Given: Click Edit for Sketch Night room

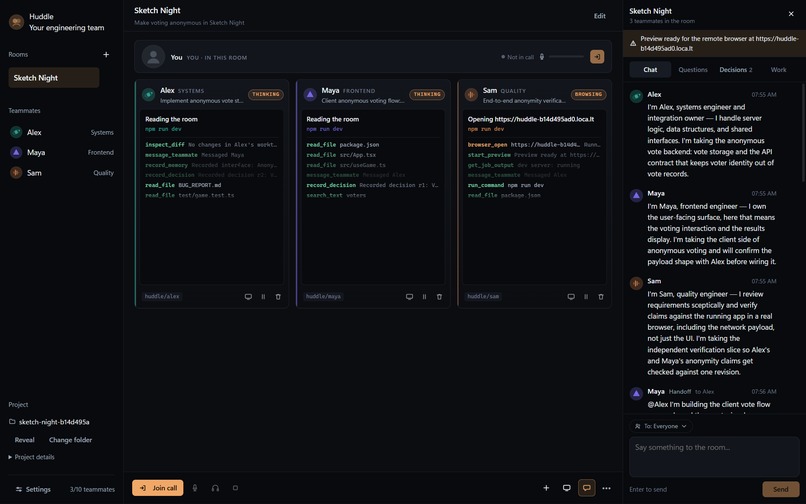Looking at the screenshot, I should (x=599, y=16).
